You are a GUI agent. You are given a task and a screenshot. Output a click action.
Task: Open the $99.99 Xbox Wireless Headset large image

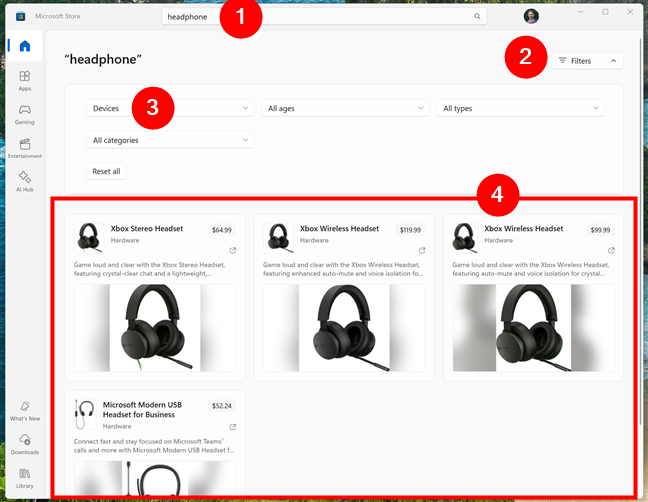tap(534, 328)
